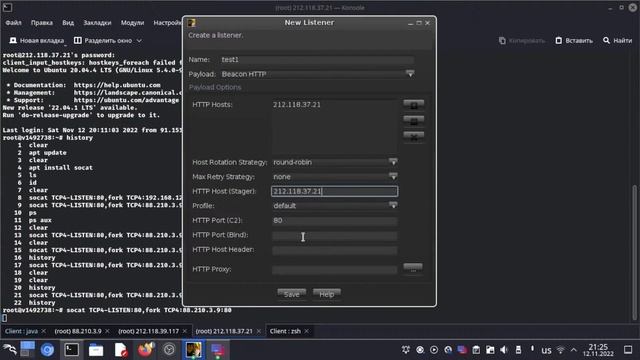Viewport: 640px width, 360px height.
Task: Open the Kali application menu on taskbar
Action: tap(9, 350)
